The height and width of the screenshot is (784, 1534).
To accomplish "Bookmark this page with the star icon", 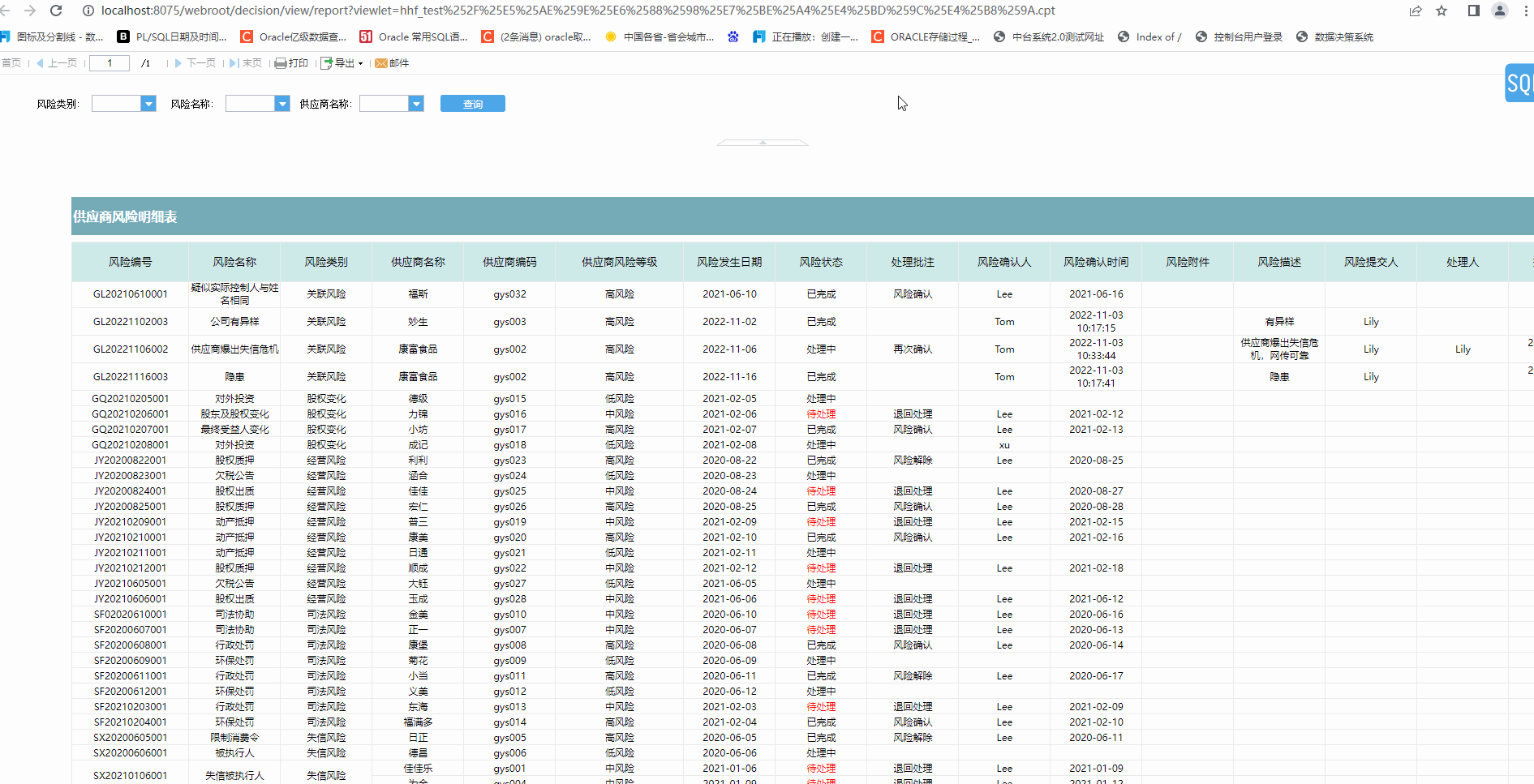I will pyautogui.click(x=1442, y=11).
